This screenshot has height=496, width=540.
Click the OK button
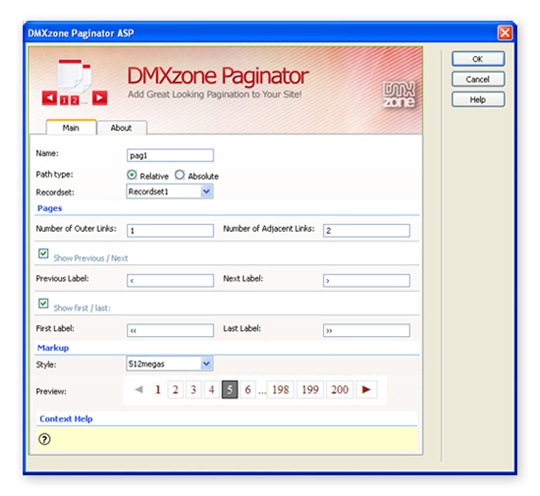[478, 59]
